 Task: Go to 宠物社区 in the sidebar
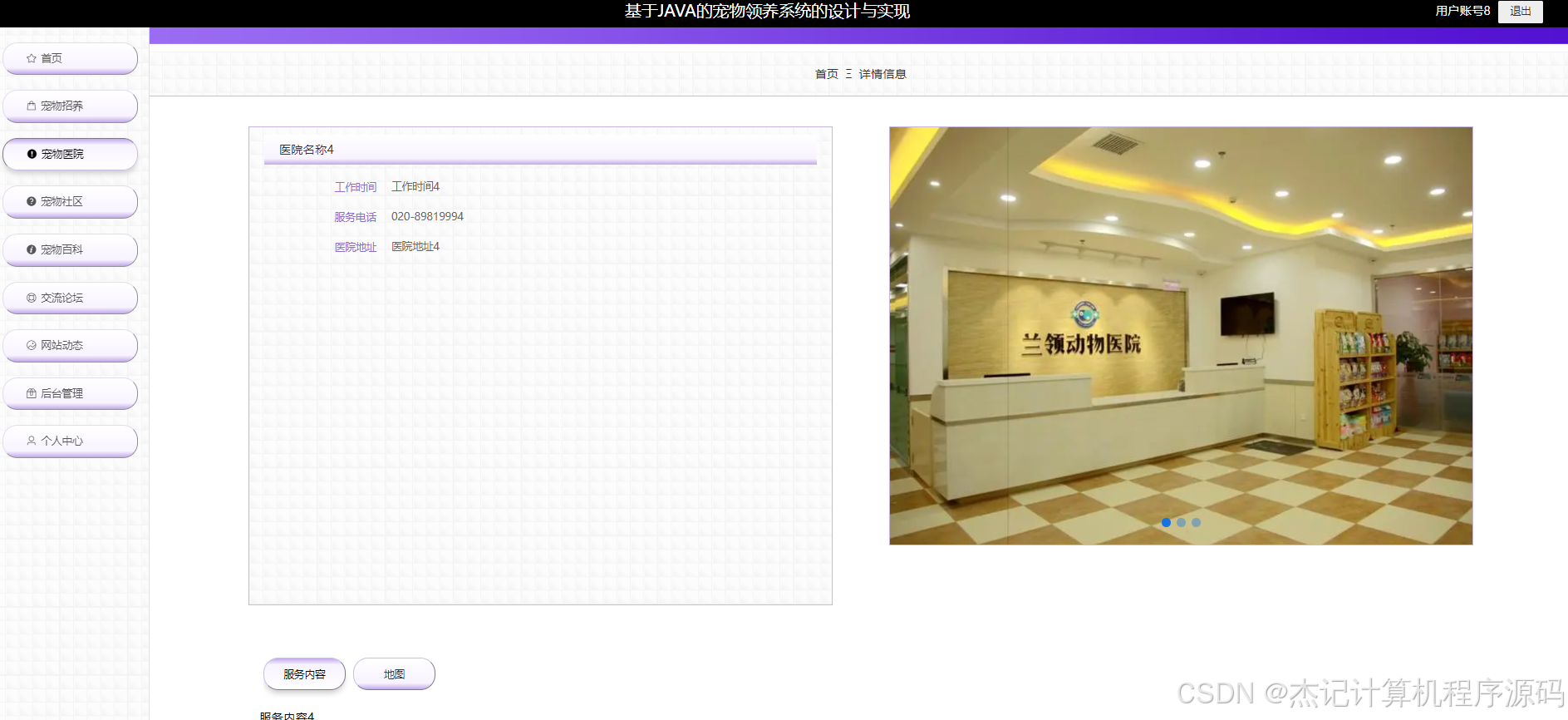pos(71,201)
